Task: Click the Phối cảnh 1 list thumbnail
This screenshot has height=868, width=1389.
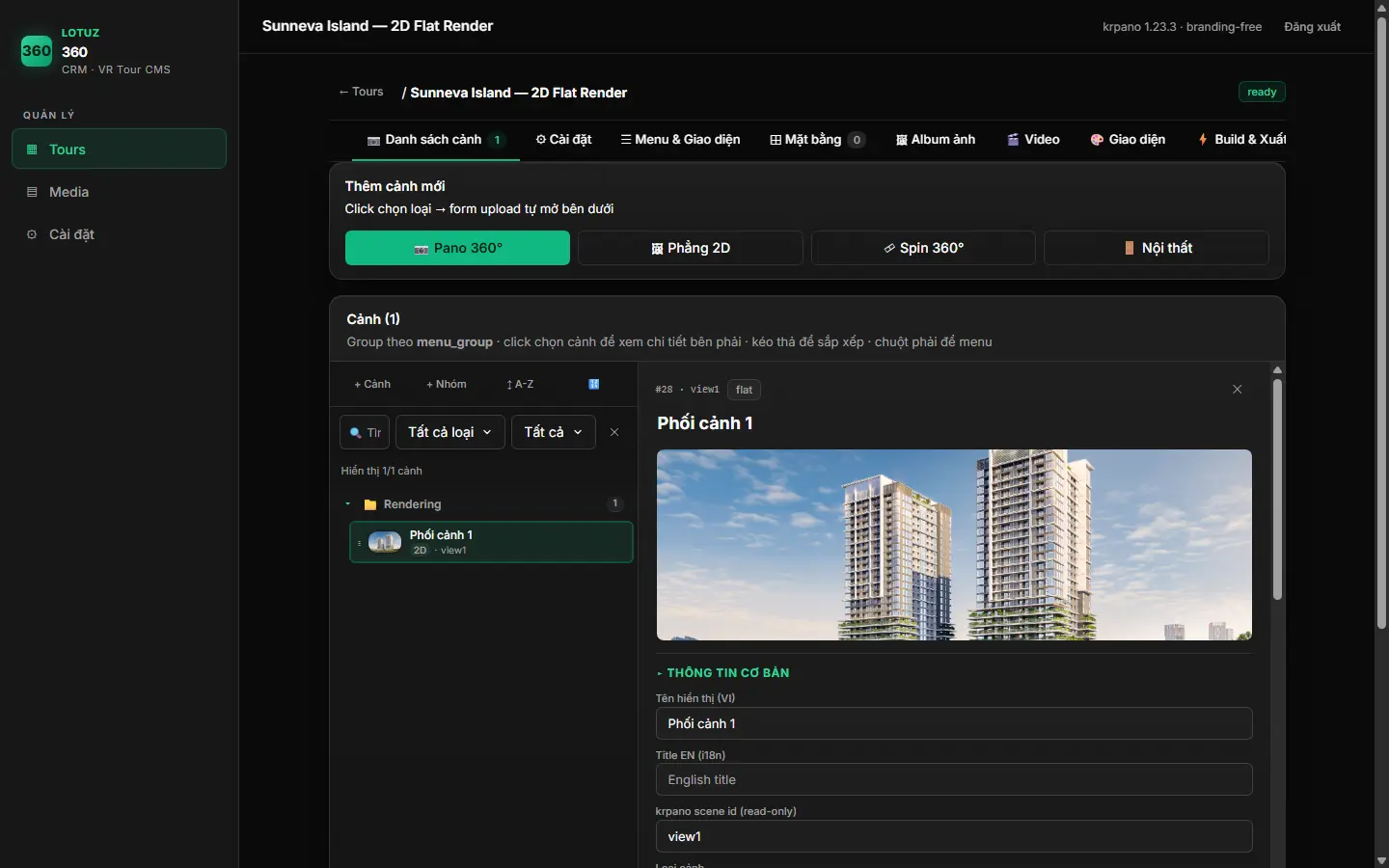Action: 385,542
